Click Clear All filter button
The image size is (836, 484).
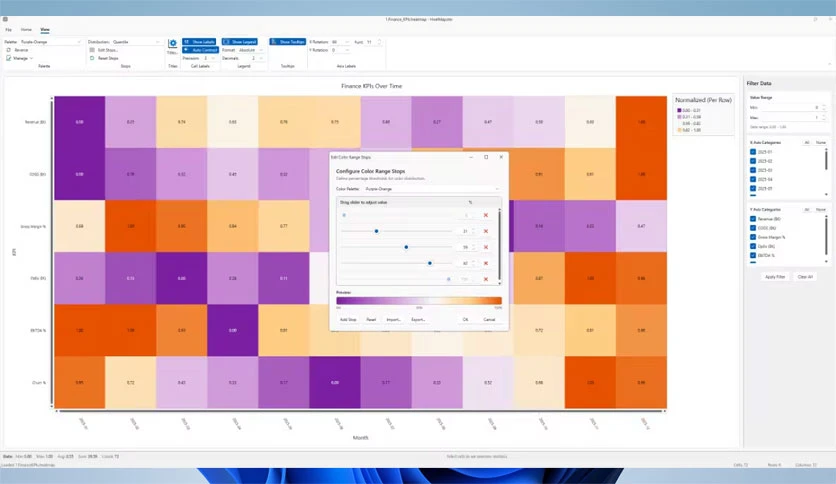(805, 277)
